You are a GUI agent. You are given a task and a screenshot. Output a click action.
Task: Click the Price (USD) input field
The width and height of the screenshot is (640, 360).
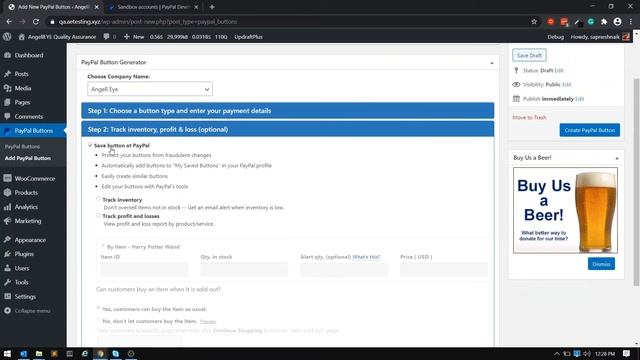tap(444, 269)
